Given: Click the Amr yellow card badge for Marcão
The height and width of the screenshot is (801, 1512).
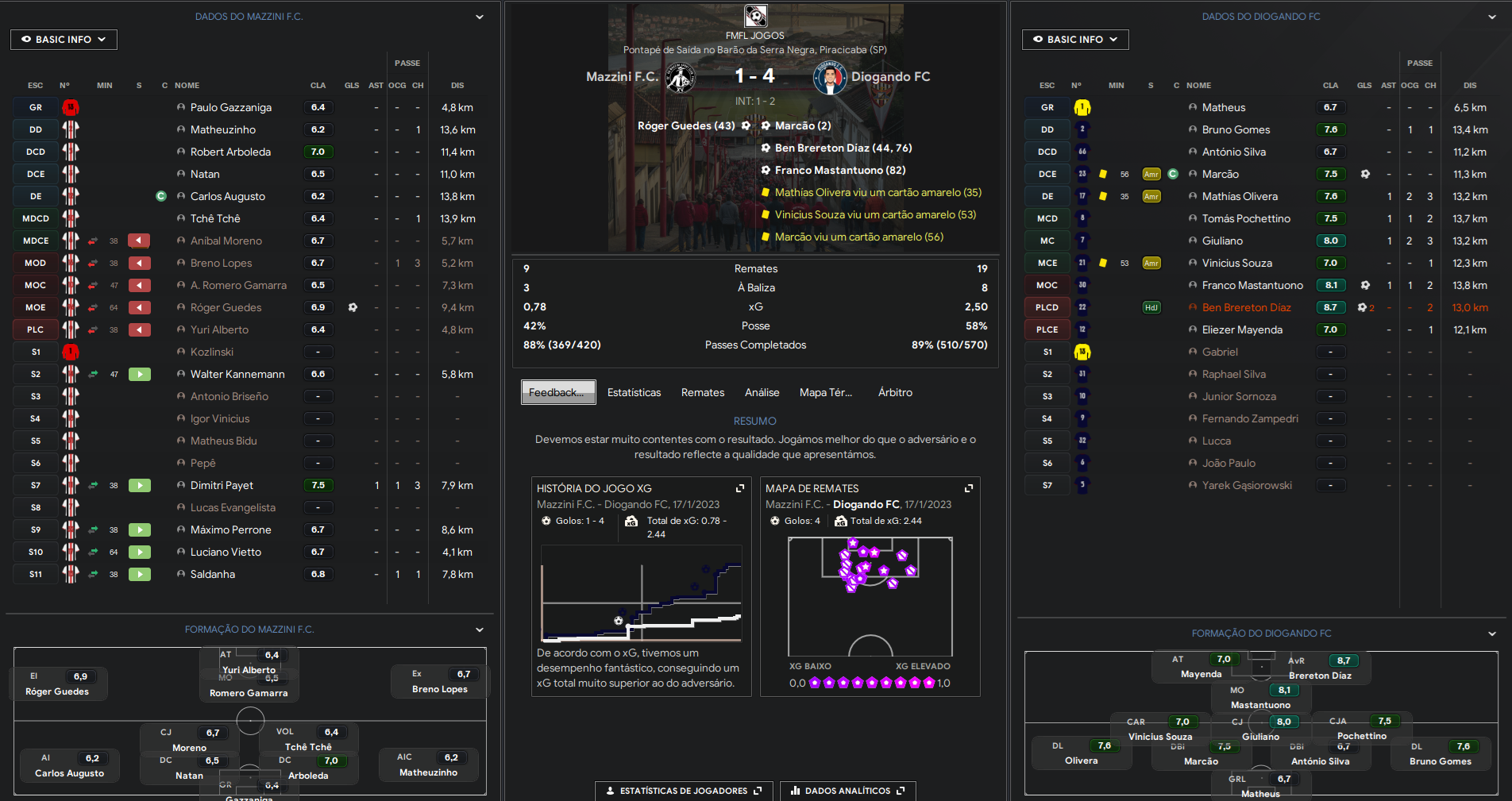Looking at the screenshot, I should (1151, 174).
